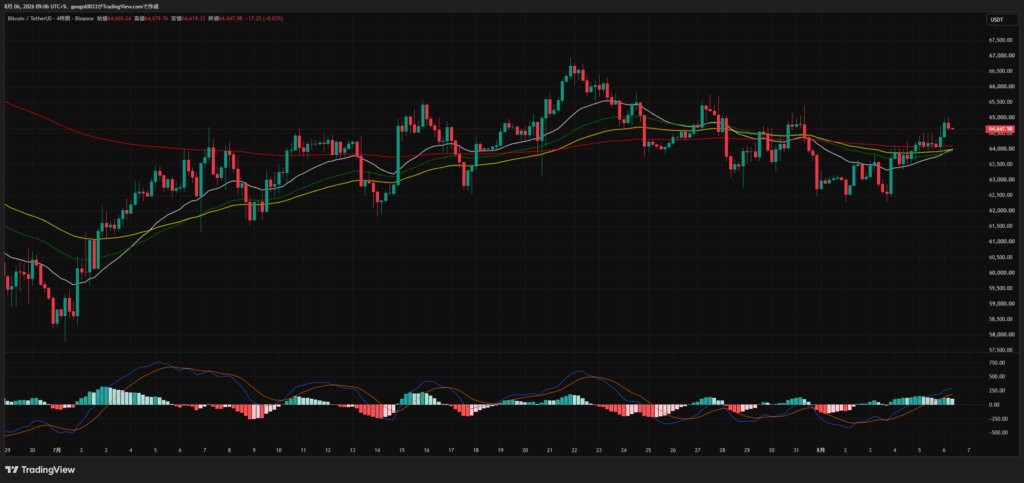Image resolution: width=1024 pixels, height=483 pixels.
Task: Click the 59,000.00 price axis label
Action: (1001, 304)
